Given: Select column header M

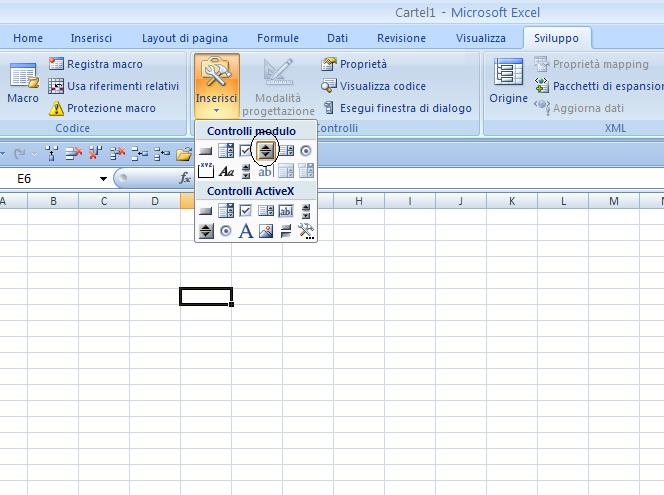Looking at the screenshot, I should pyautogui.click(x=614, y=201).
